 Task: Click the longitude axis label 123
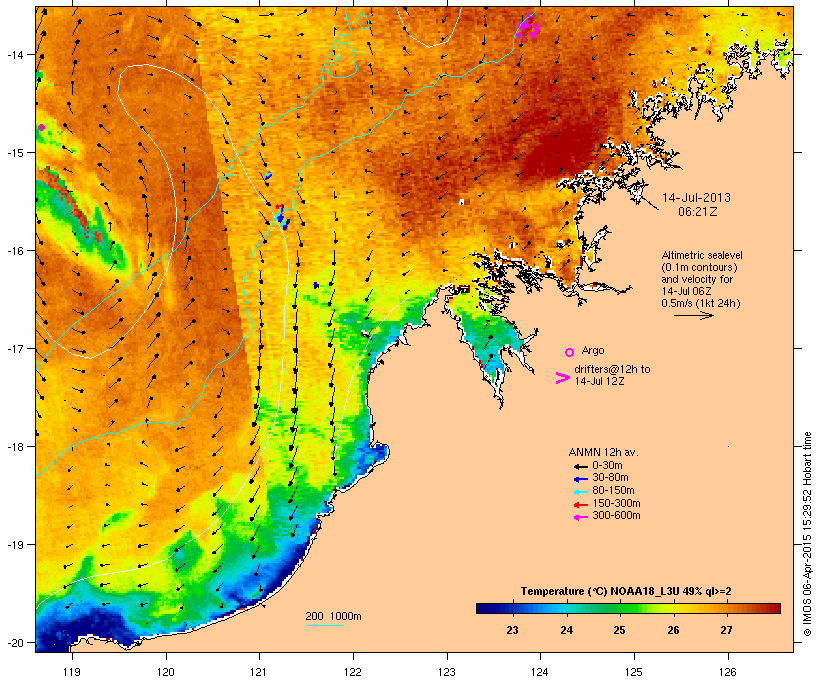(447, 672)
